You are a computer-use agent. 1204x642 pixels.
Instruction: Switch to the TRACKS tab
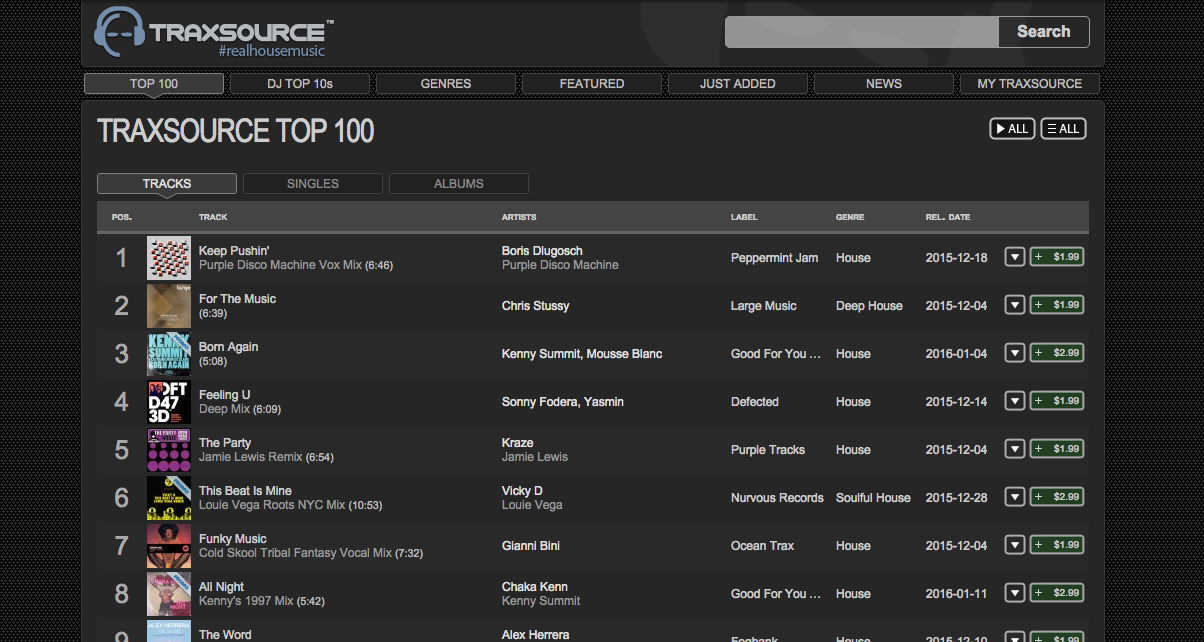tap(167, 184)
